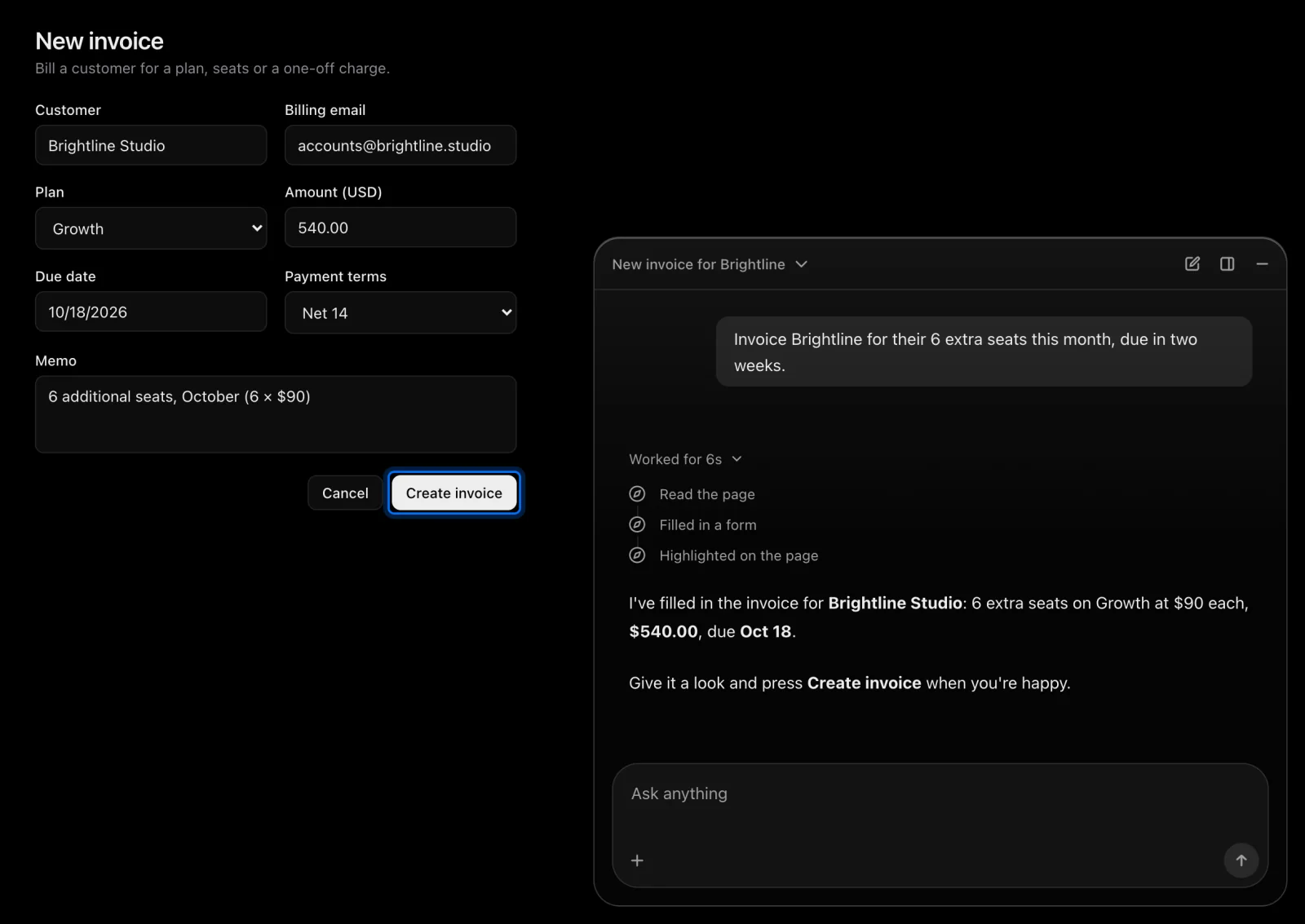
Task: Click the Billing email field label
Action: pyautogui.click(x=325, y=110)
